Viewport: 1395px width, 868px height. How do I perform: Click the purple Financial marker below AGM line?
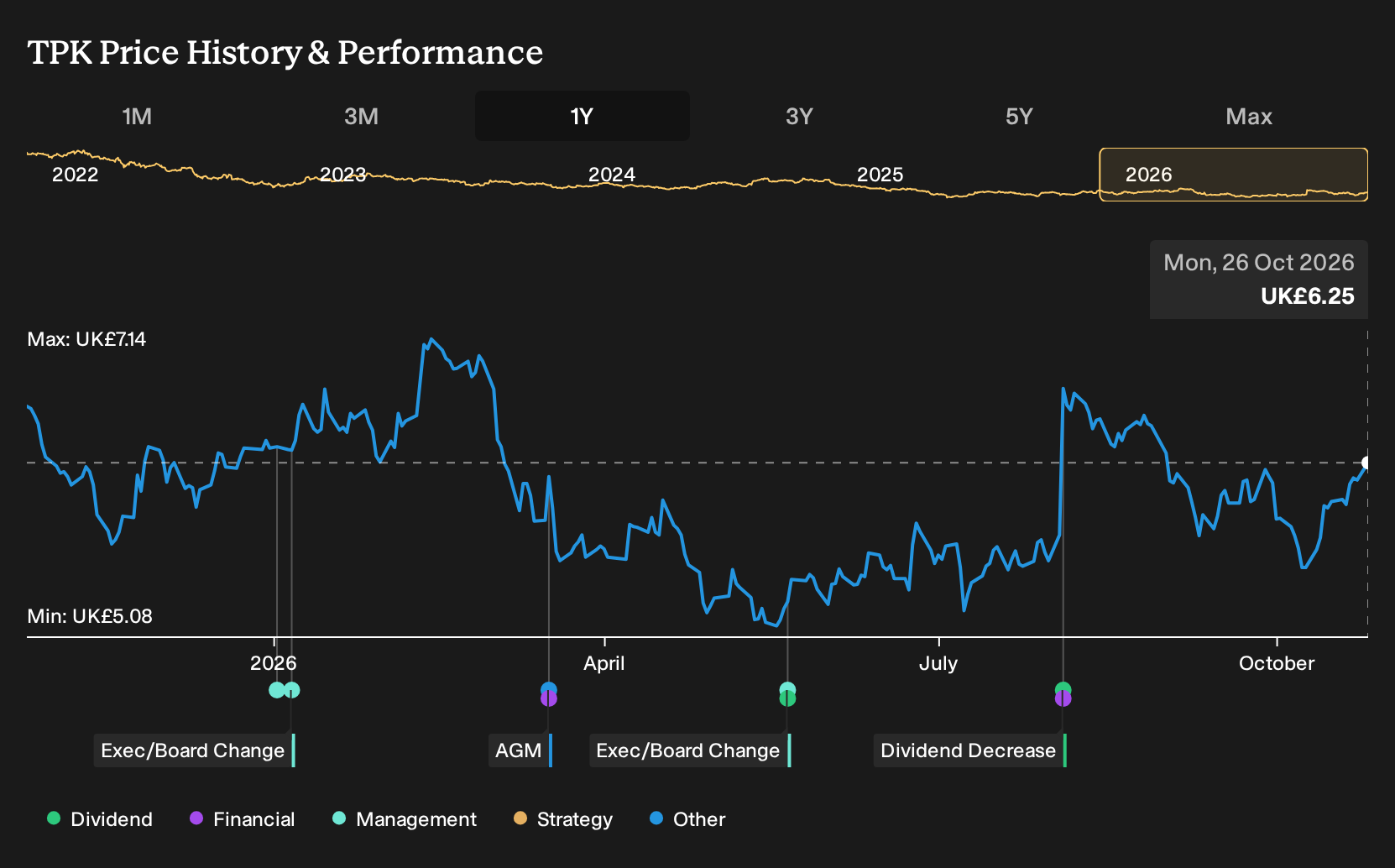coord(549,699)
